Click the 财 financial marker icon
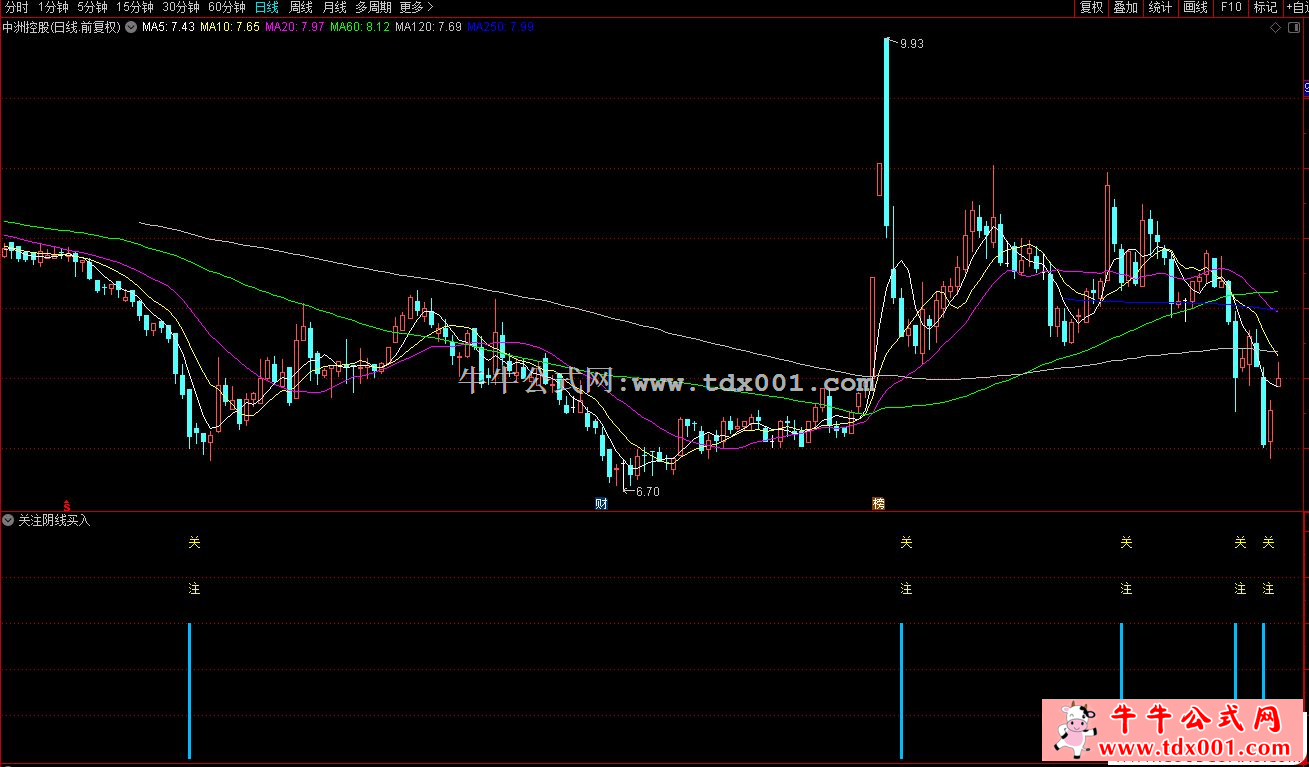Viewport: 1309px width, 767px height. (601, 503)
